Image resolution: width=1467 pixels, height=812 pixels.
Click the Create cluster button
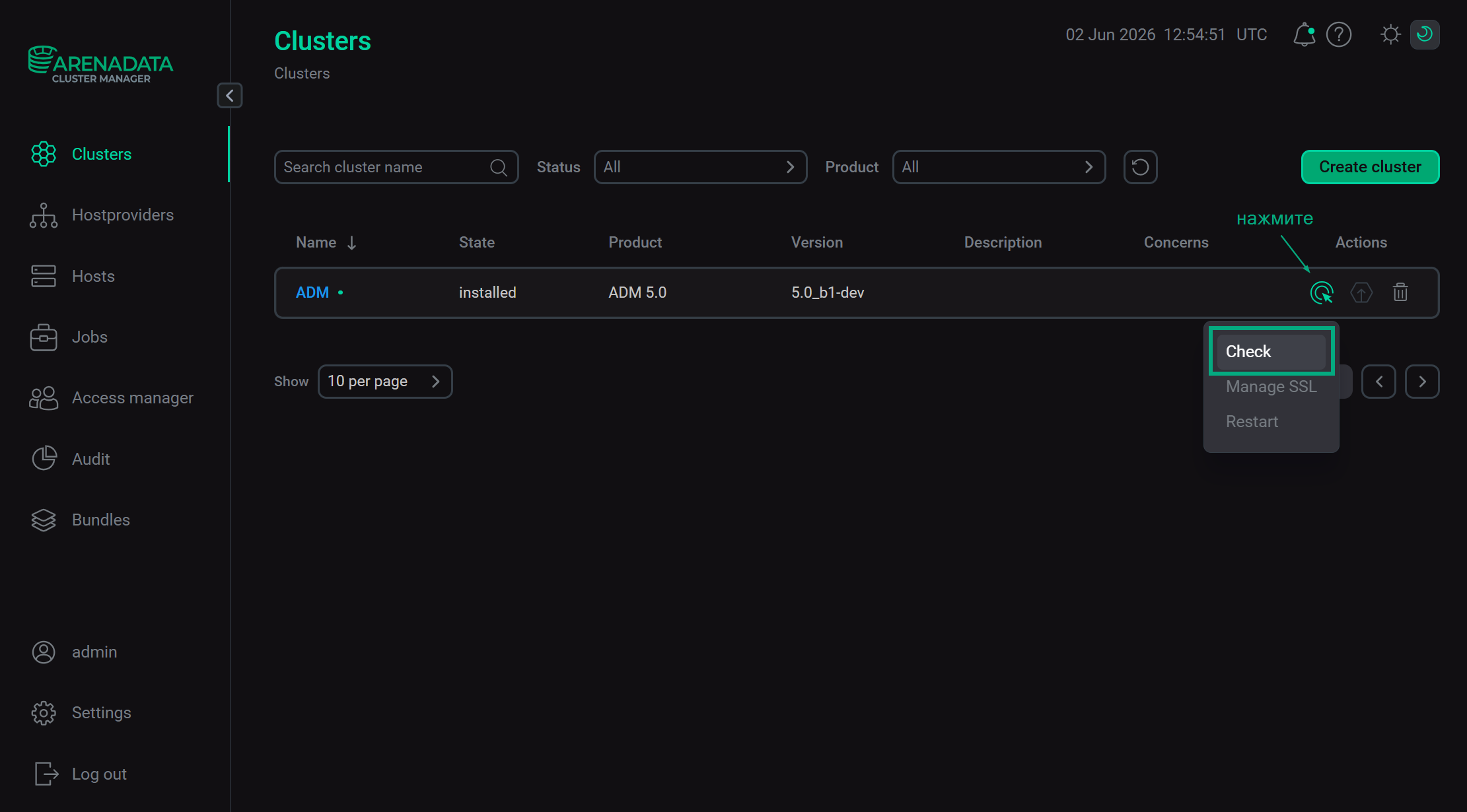pyautogui.click(x=1370, y=167)
